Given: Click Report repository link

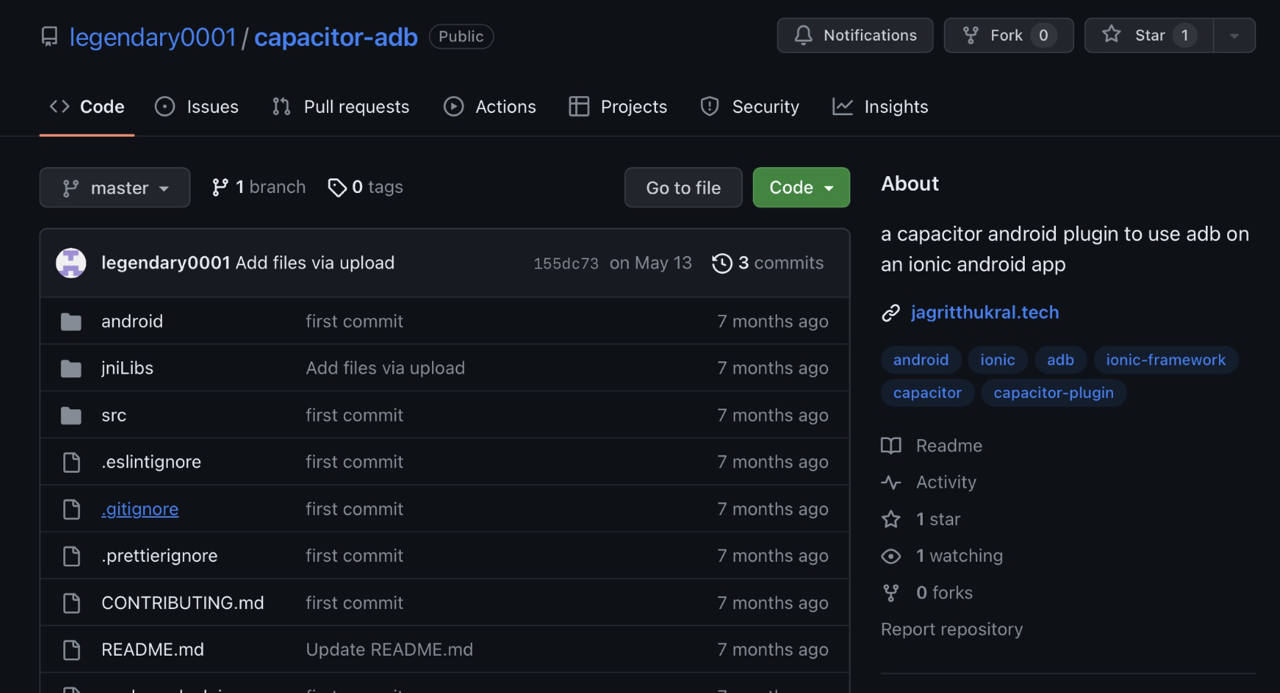Looking at the screenshot, I should 952,629.
